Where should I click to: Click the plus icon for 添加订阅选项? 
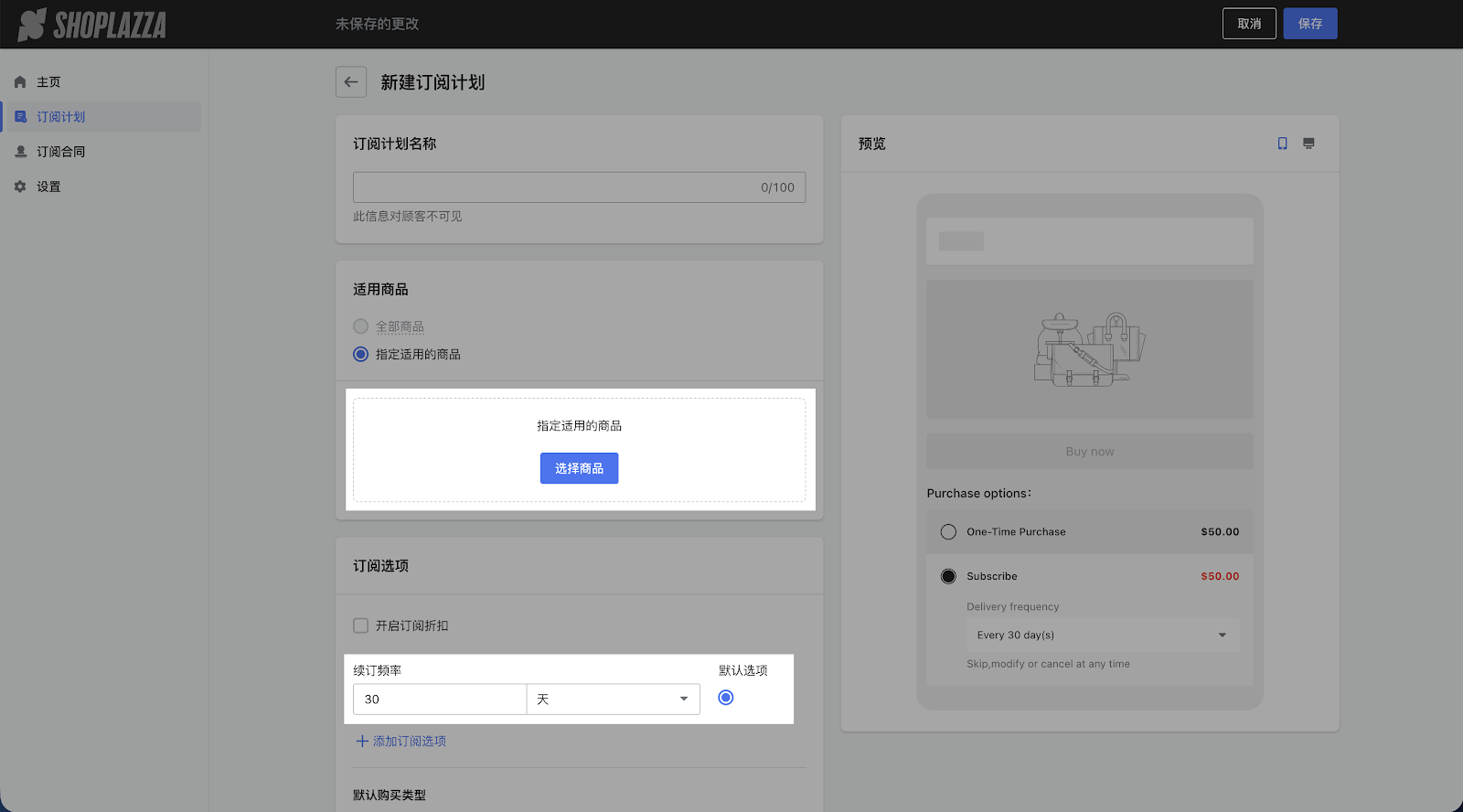362,742
